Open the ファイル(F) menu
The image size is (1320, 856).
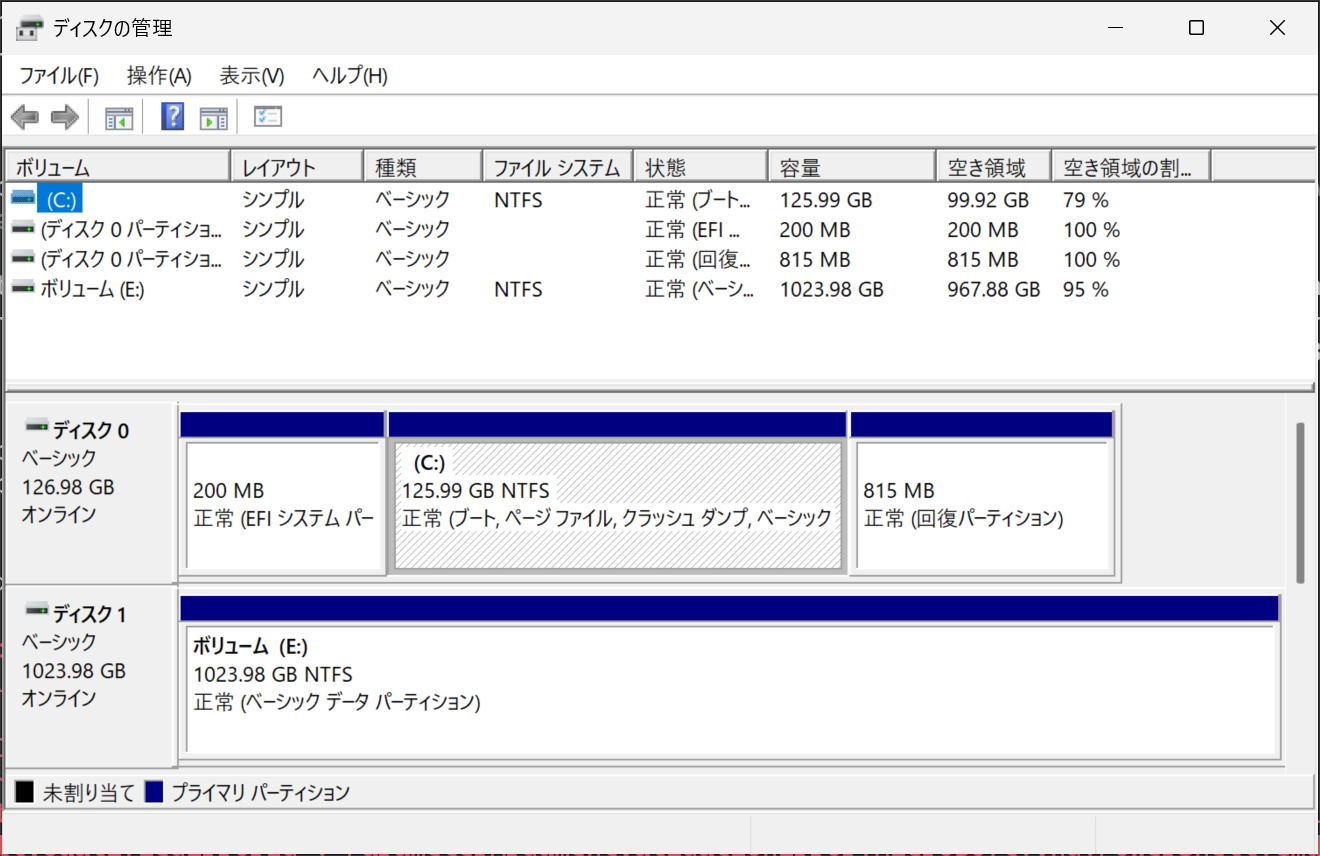tap(59, 76)
